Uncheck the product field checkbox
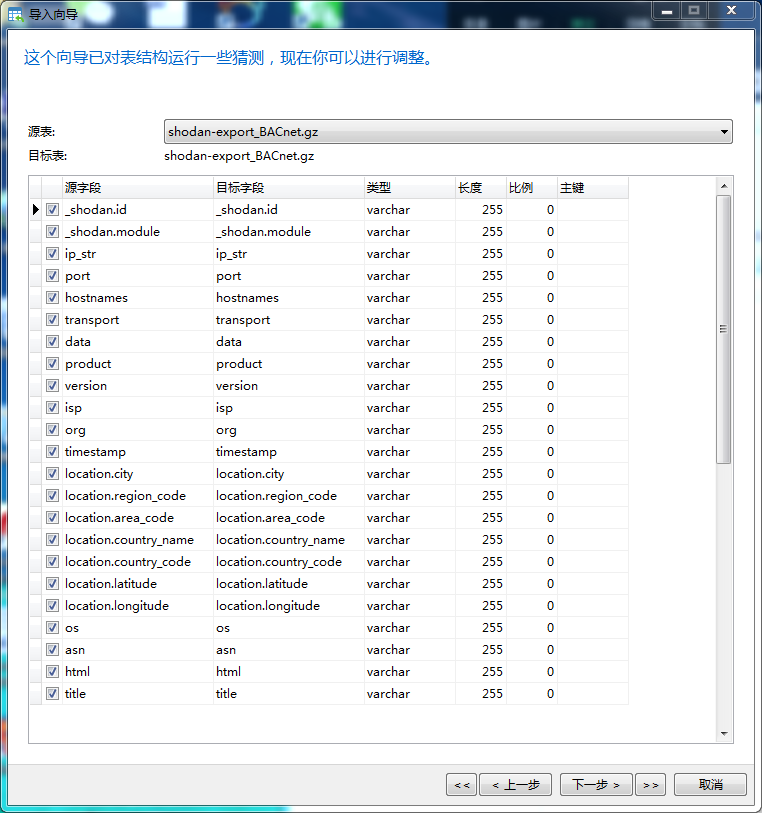The height and width of the screenshot is (813, 762). 52,363
